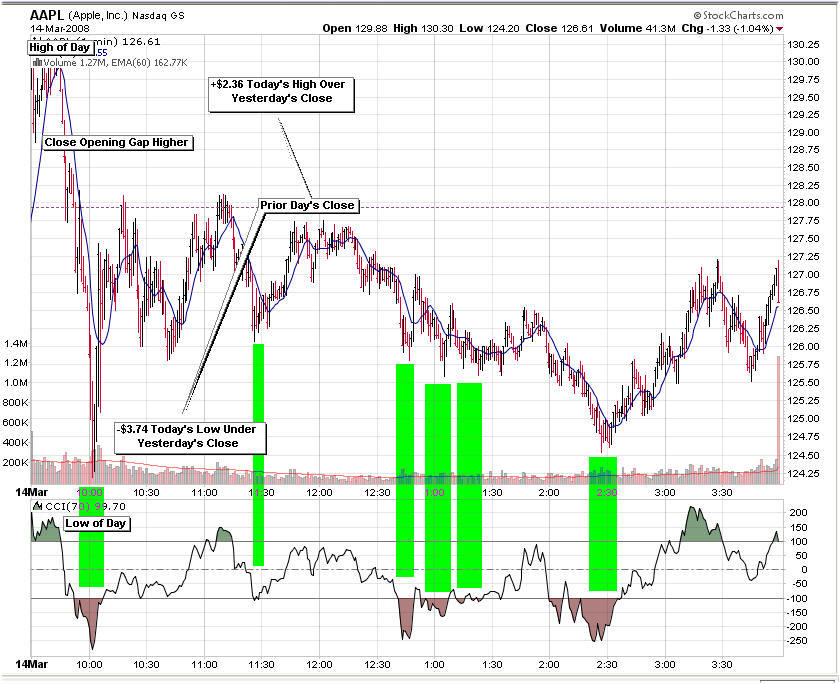Click the "+$2.36 Today's High Over Yesterday's Close" box
The width and height of the screenshot is (840, 684).
(281, 95)
